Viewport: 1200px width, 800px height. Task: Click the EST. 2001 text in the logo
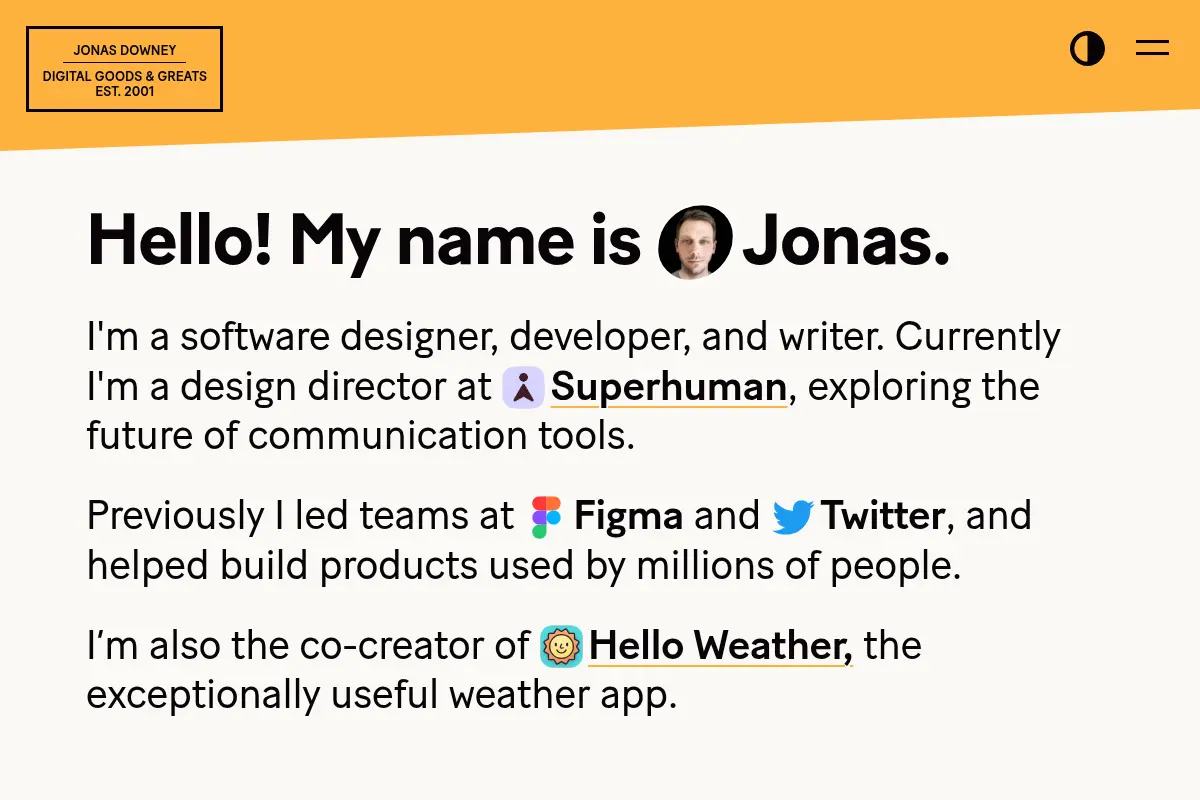click(x=124, y=91)
